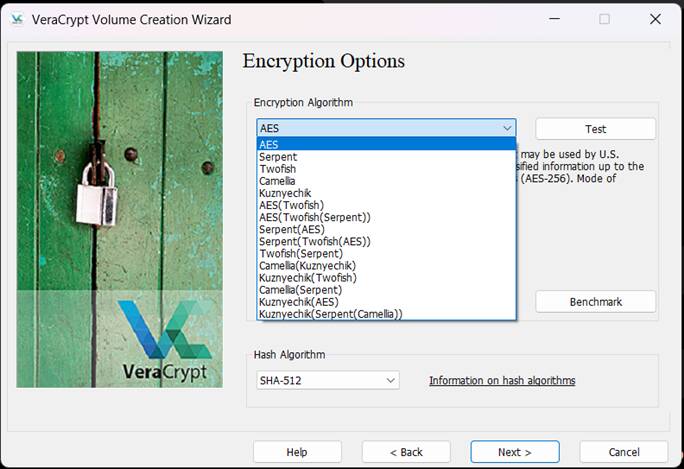Pick Kuznyechik(Twofish) from list

click(x=386, y=277)
